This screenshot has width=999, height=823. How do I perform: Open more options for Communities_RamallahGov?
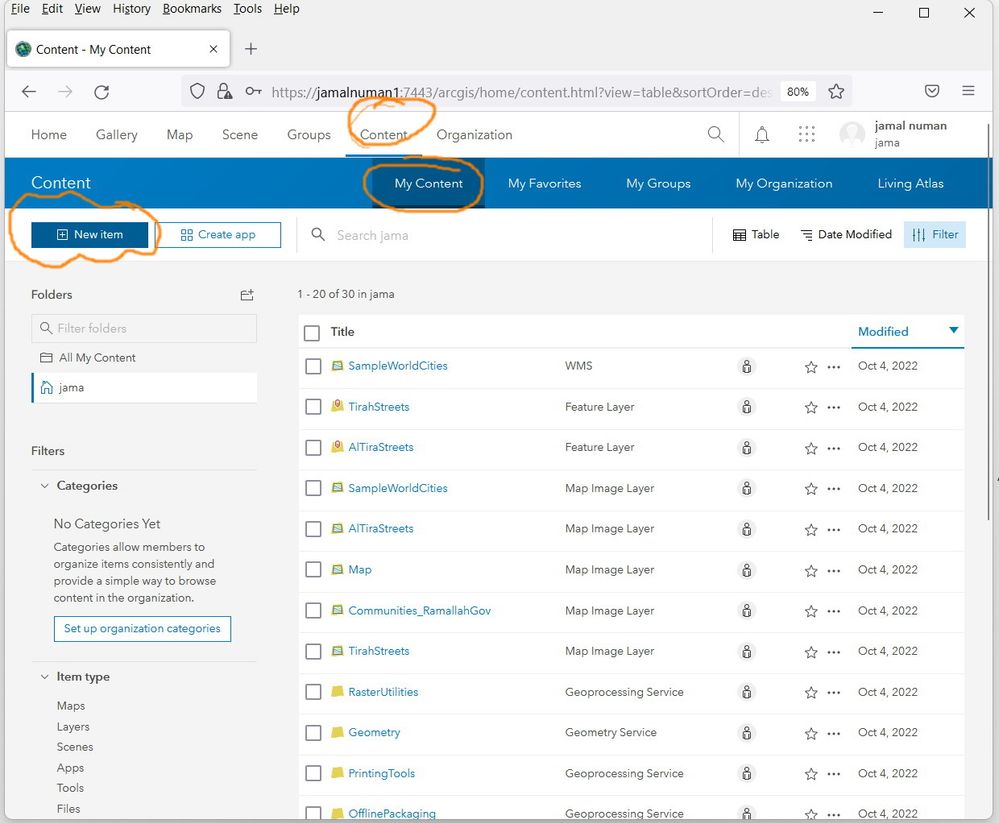point(833,612)
